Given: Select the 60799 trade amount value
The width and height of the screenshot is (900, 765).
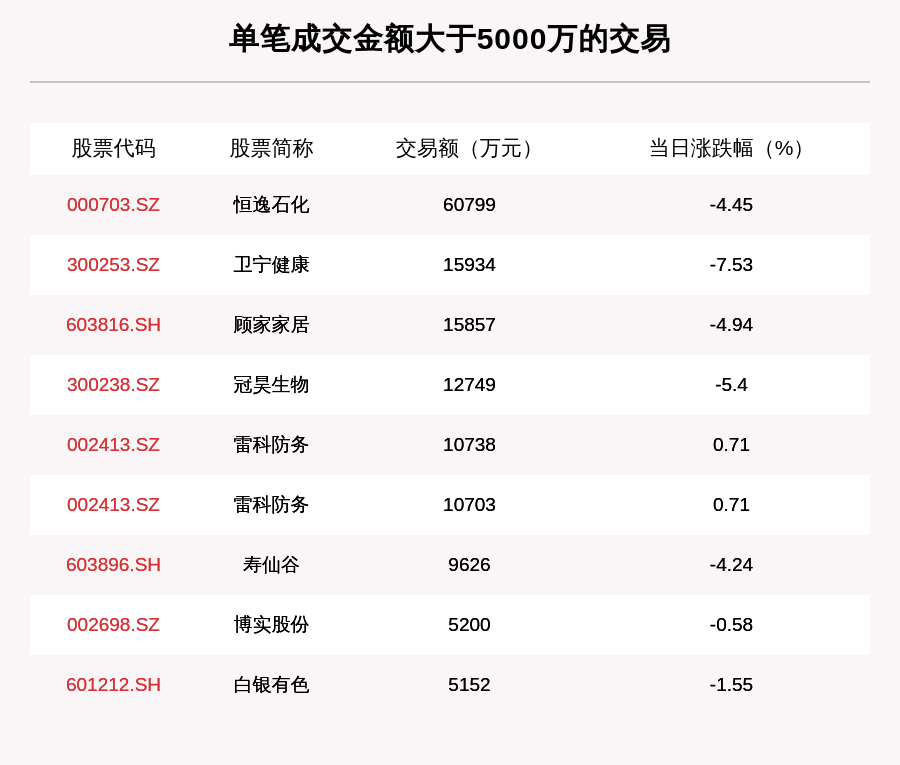Looking at the screenshot, I should point(470,205).
